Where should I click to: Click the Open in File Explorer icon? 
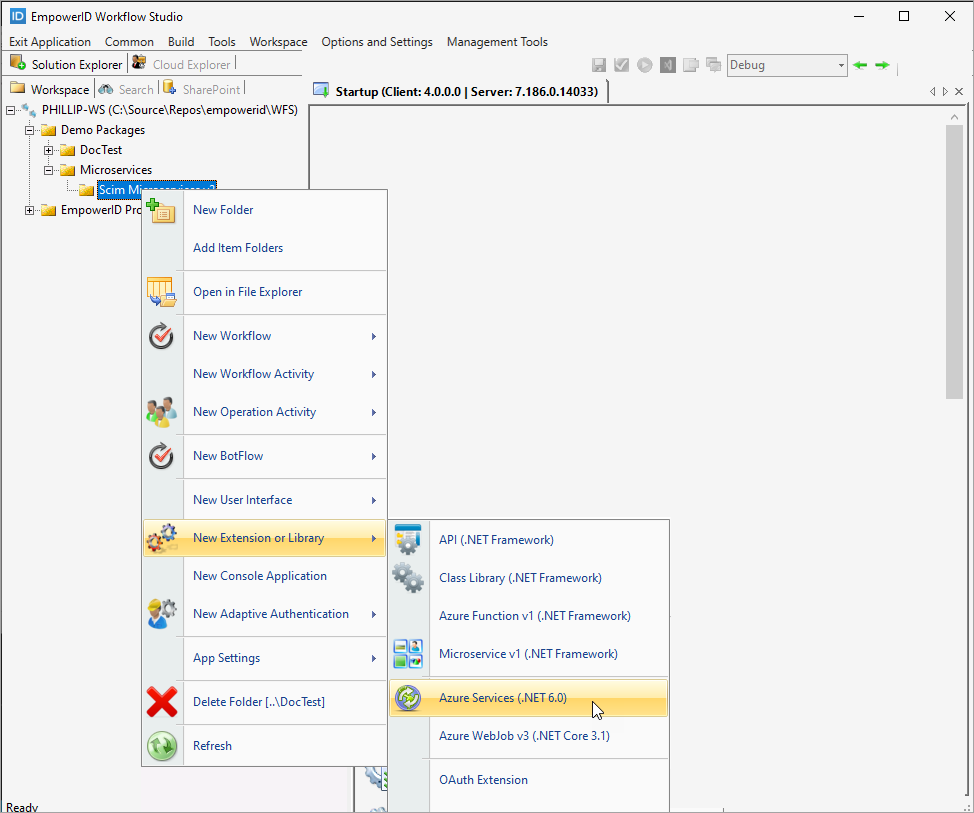162,292
